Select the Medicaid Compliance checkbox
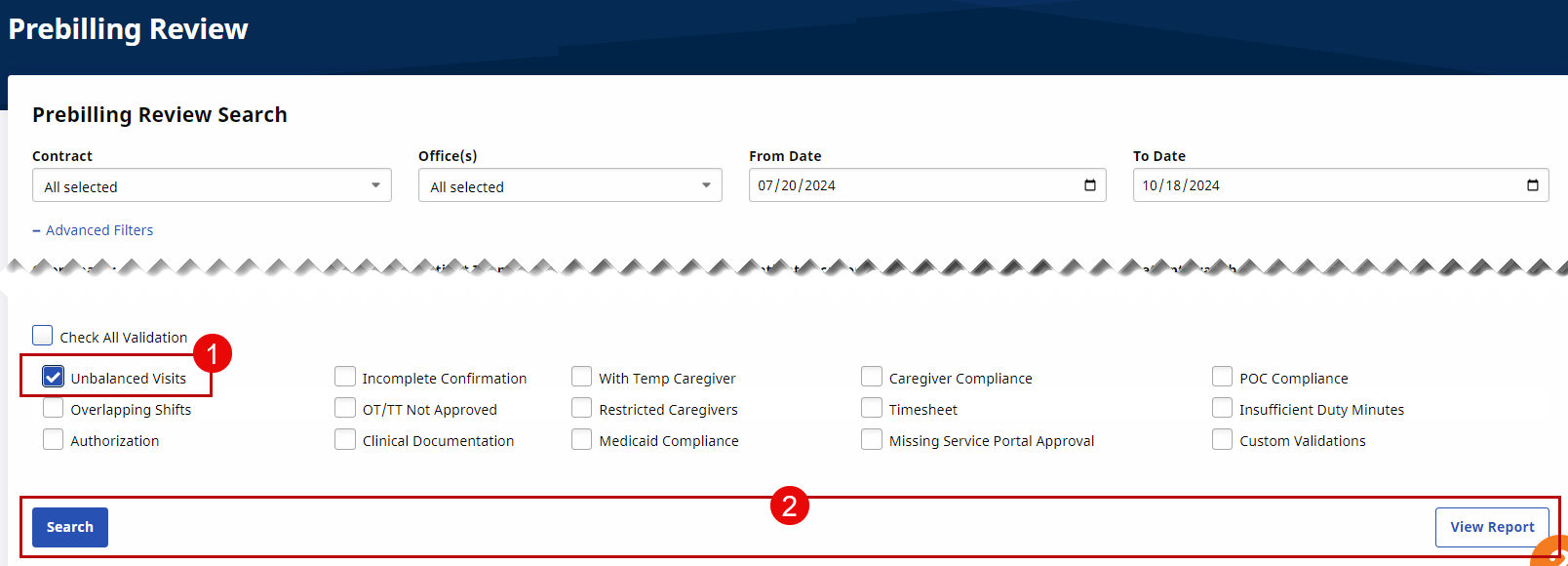Image resolution: width=1568 pixels, height=566 pixels. pos(582,439)
